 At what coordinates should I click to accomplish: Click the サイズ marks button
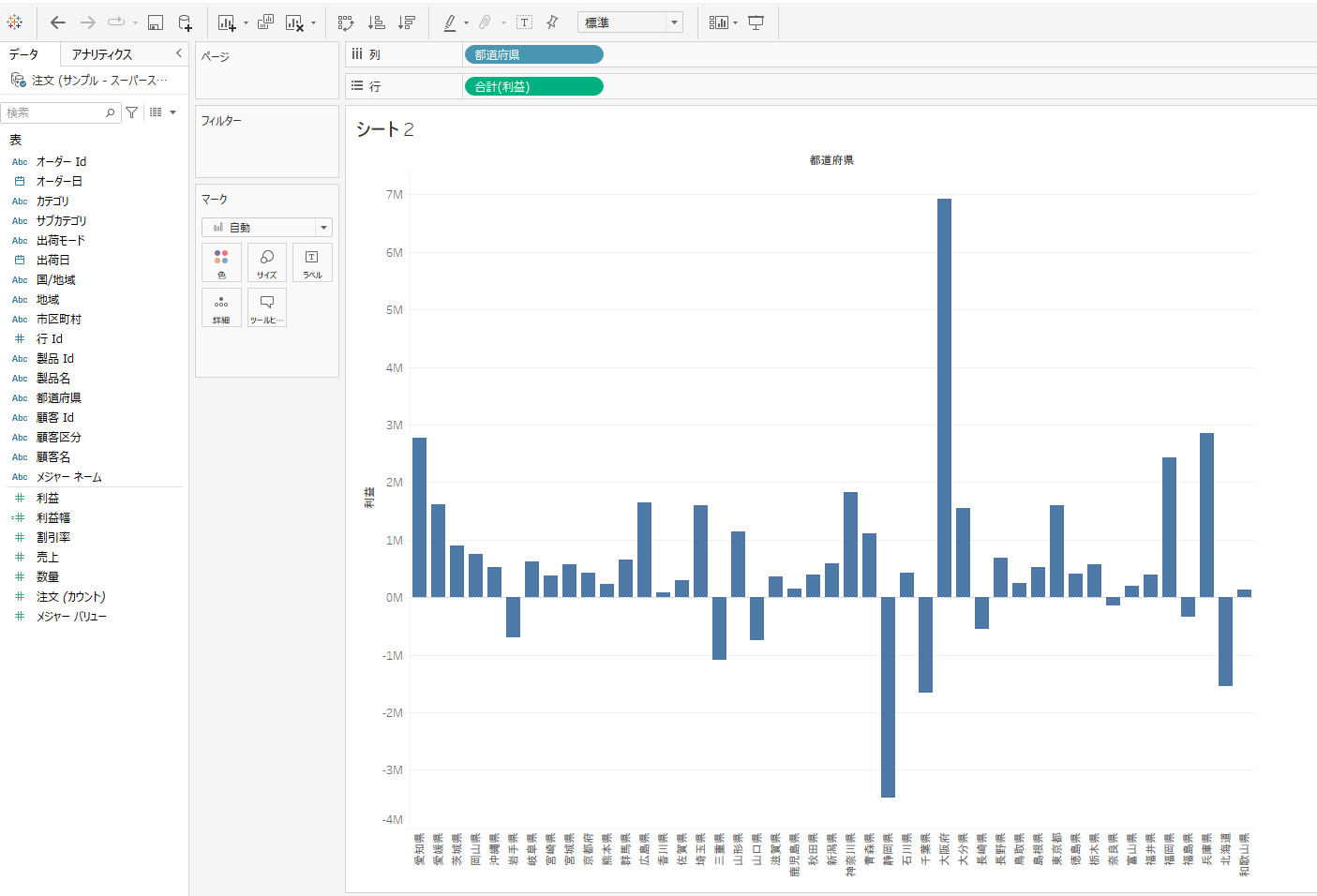267,263
